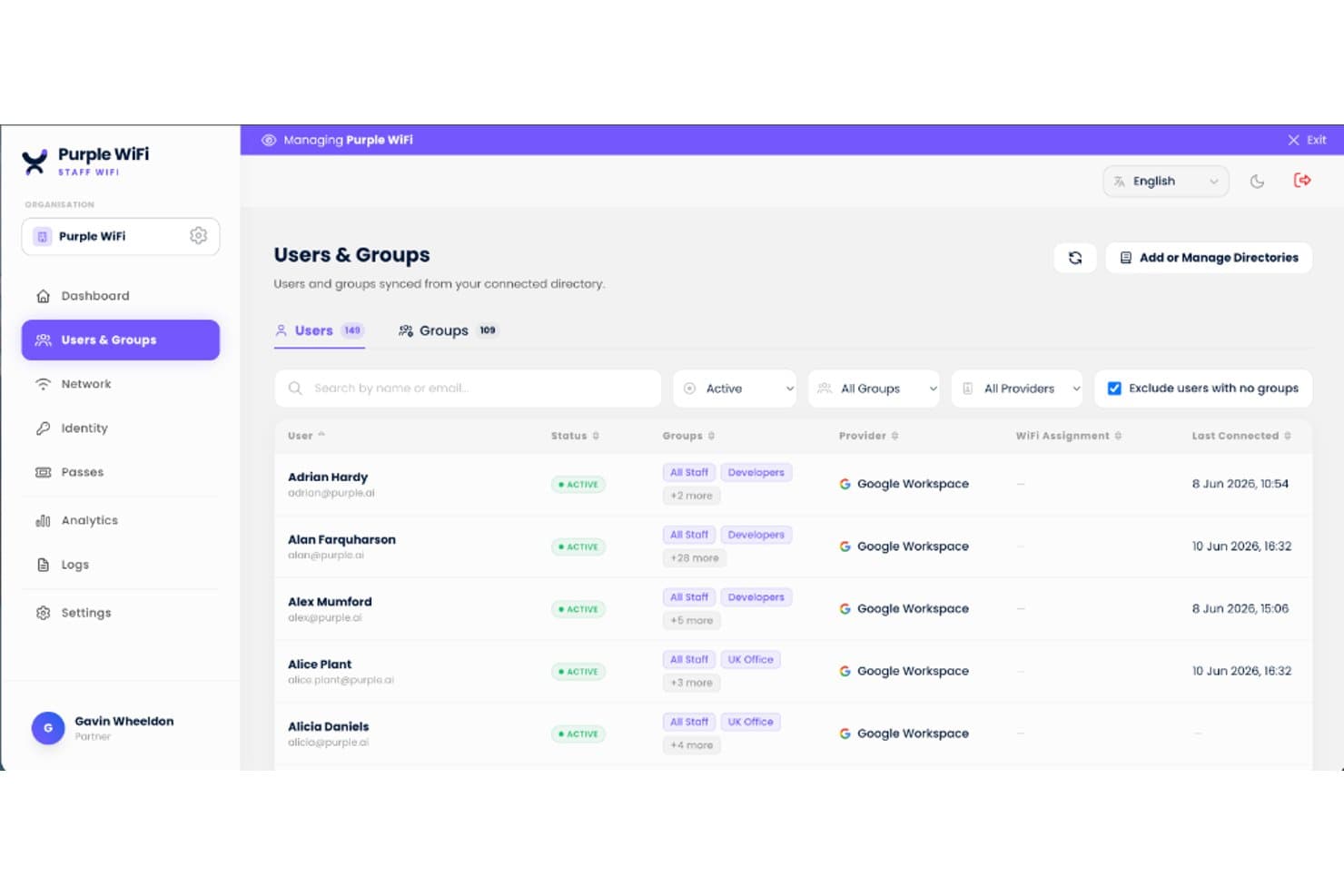Viewport: 1344px width, 896px height.
Task: Switch to the Users tab
Action: click(x=320, y=330)
